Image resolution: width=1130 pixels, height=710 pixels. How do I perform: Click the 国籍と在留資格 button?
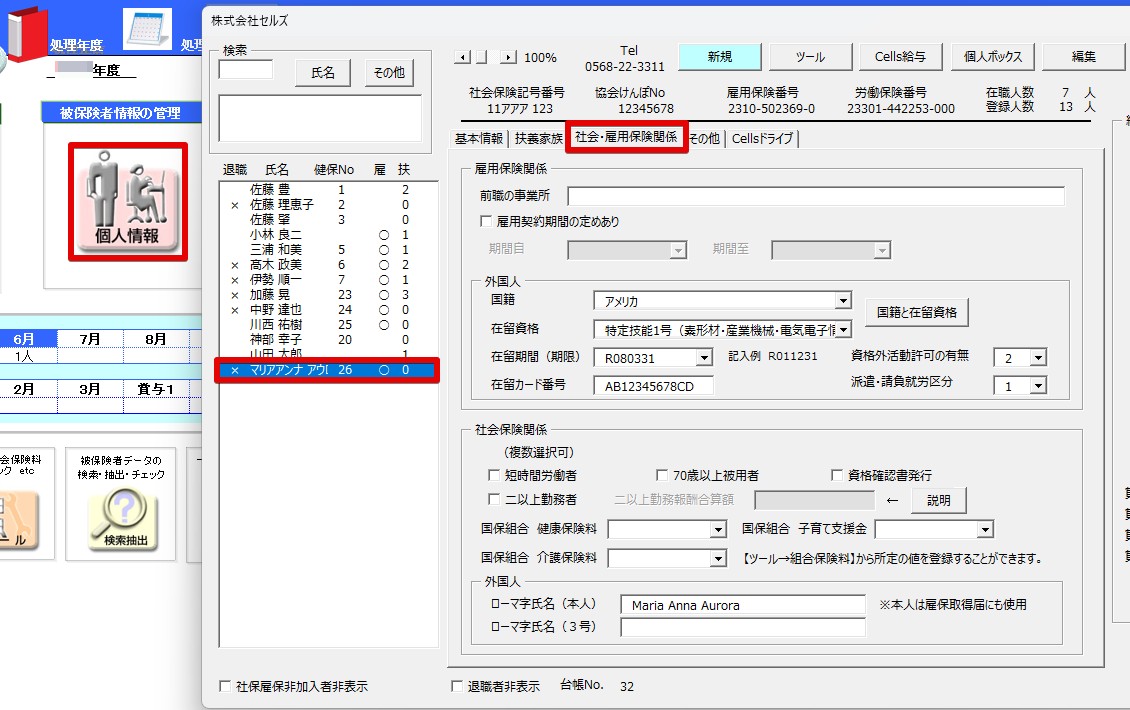pos(917,312)
